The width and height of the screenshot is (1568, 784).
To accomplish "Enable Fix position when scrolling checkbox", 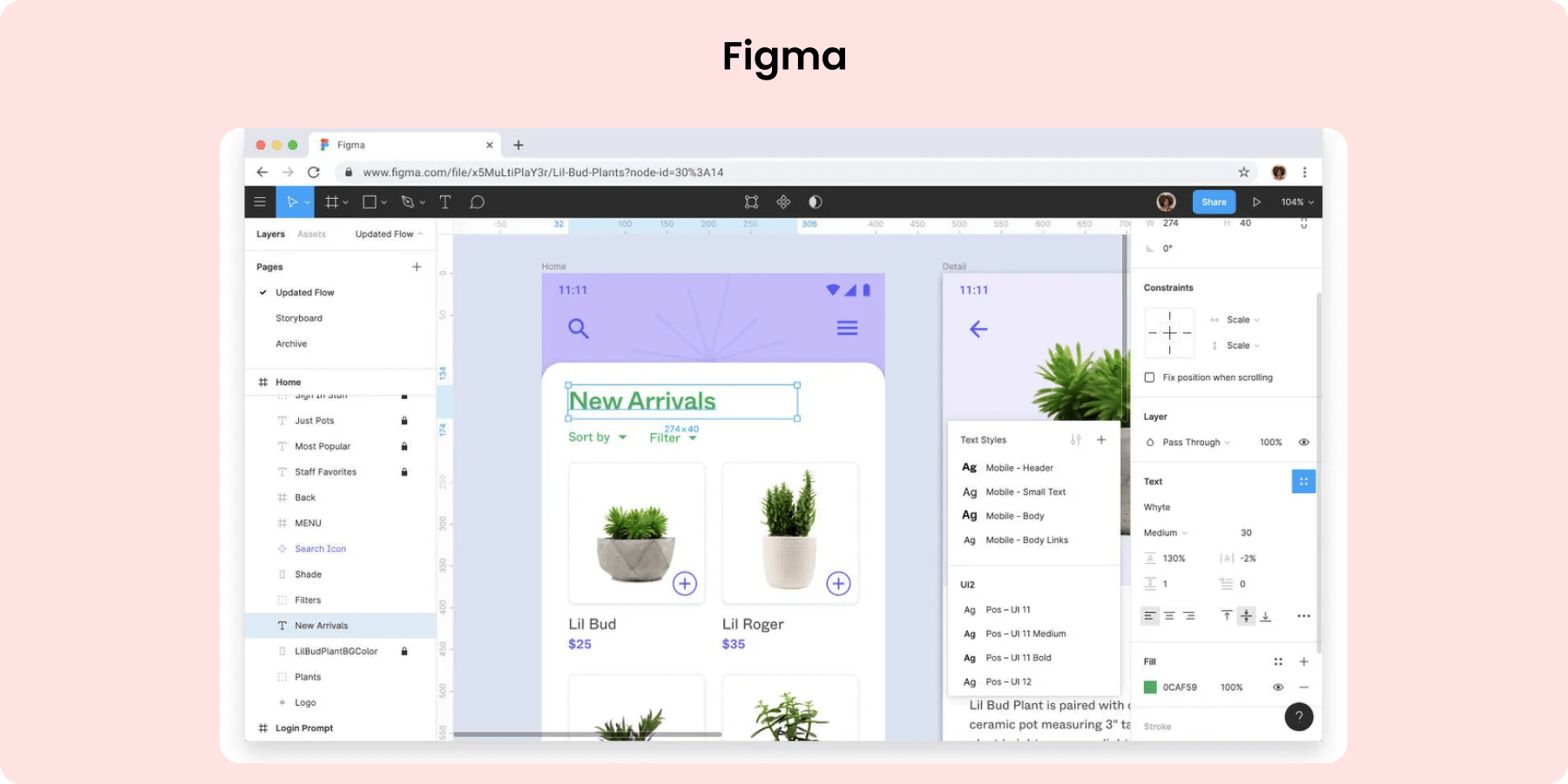I will [1149, 377].
